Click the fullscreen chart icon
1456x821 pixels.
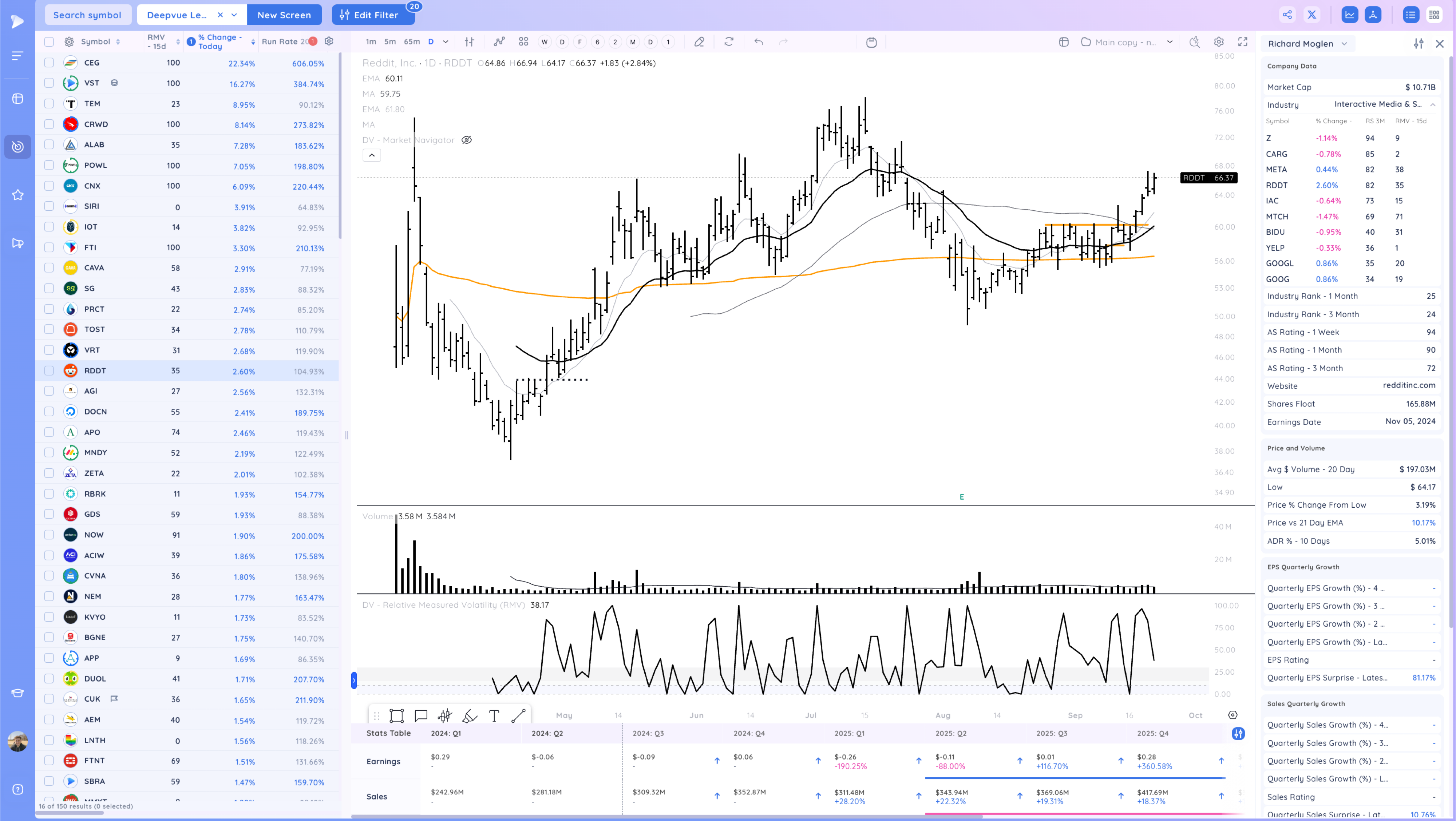pos(1242,42)
